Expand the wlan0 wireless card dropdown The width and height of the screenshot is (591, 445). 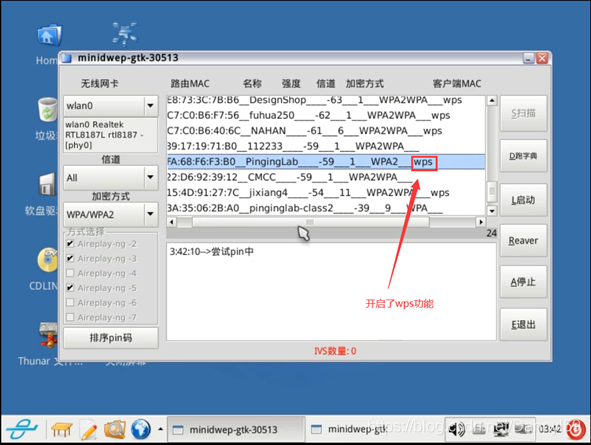(x=150, y=106)
